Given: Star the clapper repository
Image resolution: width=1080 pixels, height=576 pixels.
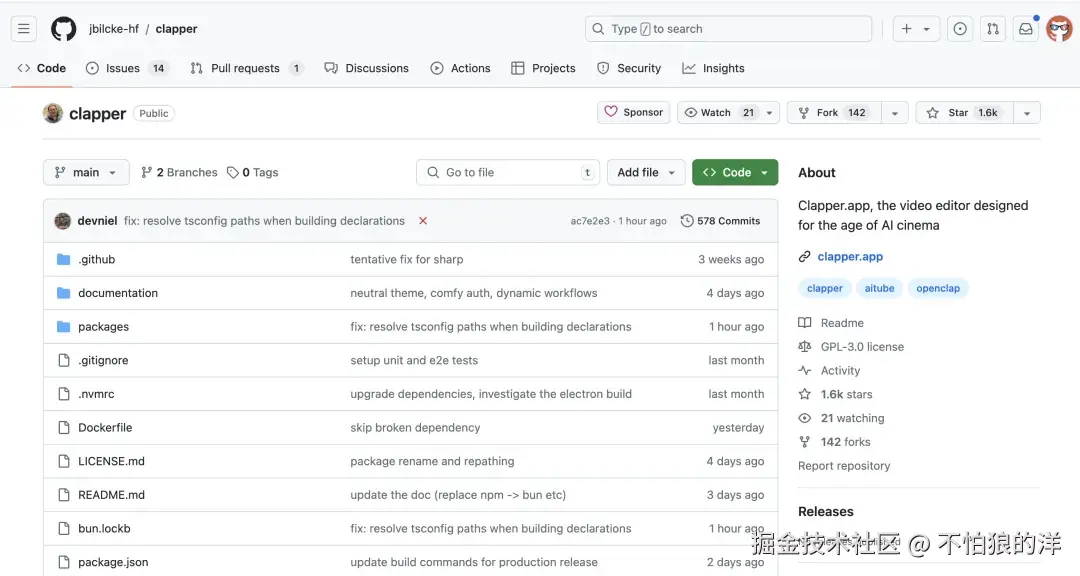Looking at the screenshot, I should pyautogui.click(x=964, y=112).
